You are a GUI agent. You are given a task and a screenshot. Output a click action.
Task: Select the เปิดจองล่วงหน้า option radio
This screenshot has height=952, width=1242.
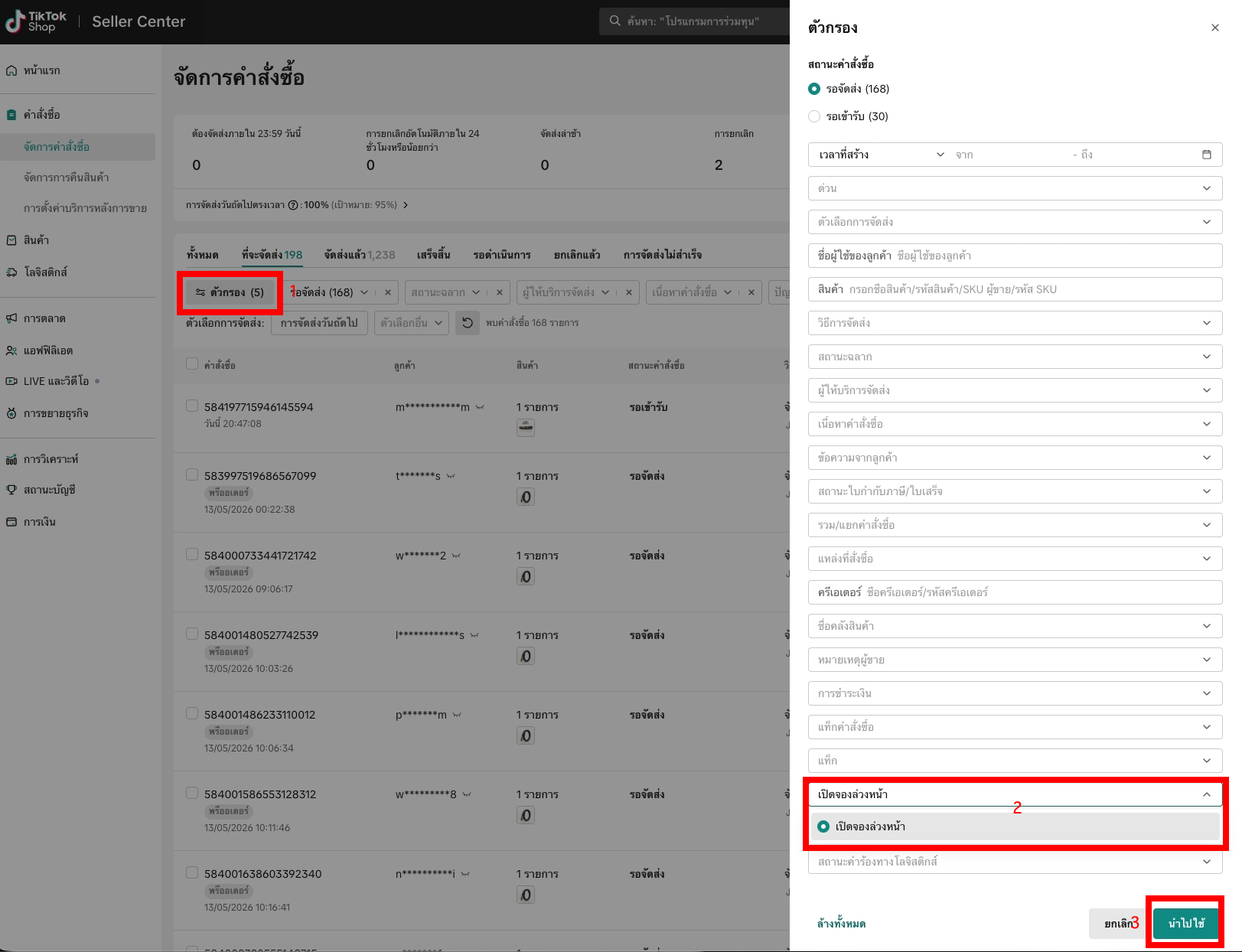(x=823, y=826)
